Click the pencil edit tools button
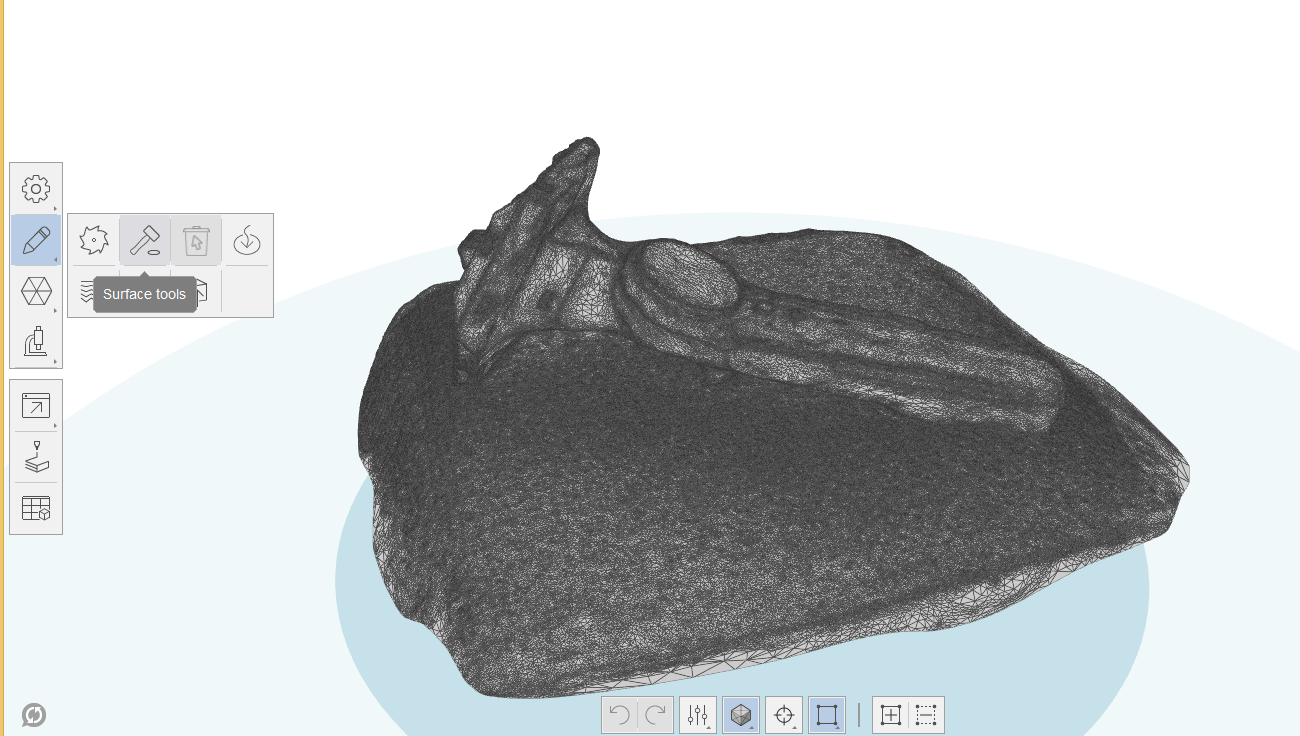 point(36,240)
